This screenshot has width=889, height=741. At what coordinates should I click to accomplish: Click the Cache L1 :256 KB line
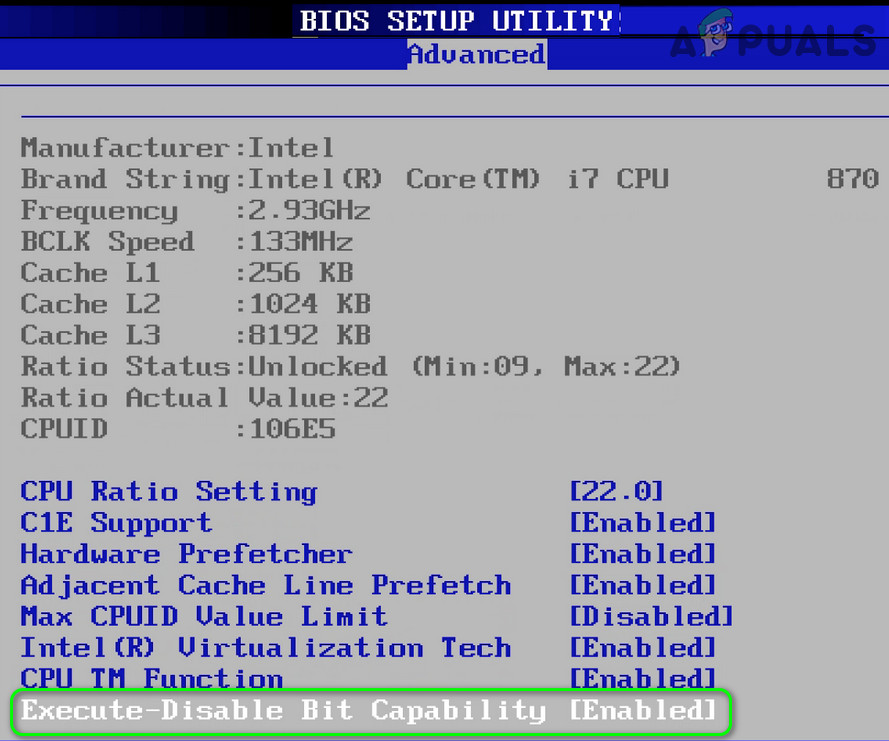point(187,273)
